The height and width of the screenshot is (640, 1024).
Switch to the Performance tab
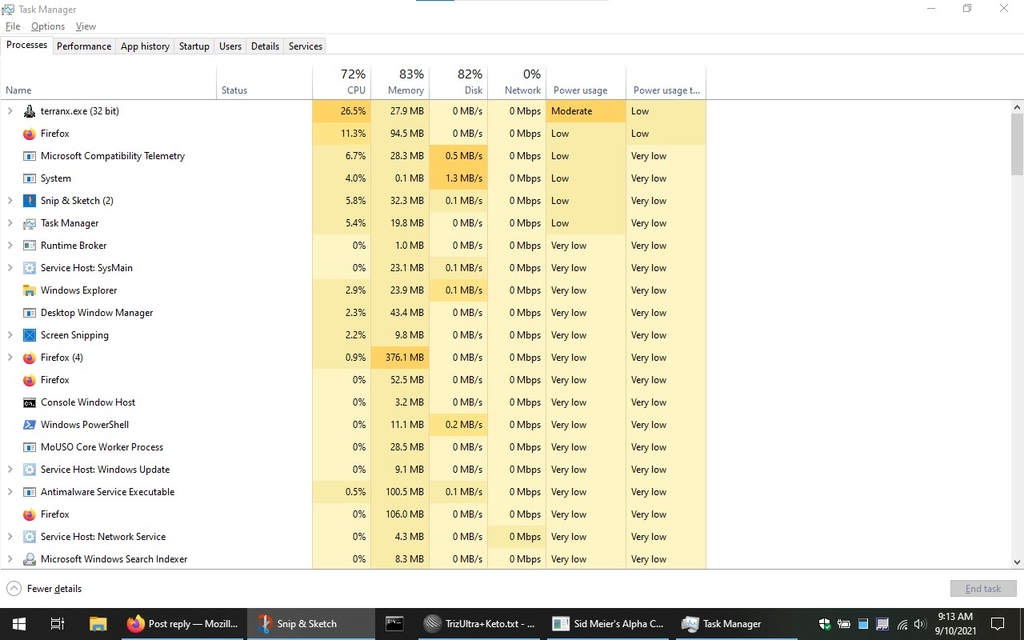84,46
